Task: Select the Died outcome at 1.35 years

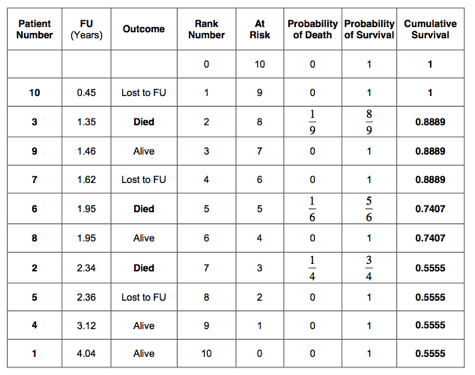Action: pos(144,122)
